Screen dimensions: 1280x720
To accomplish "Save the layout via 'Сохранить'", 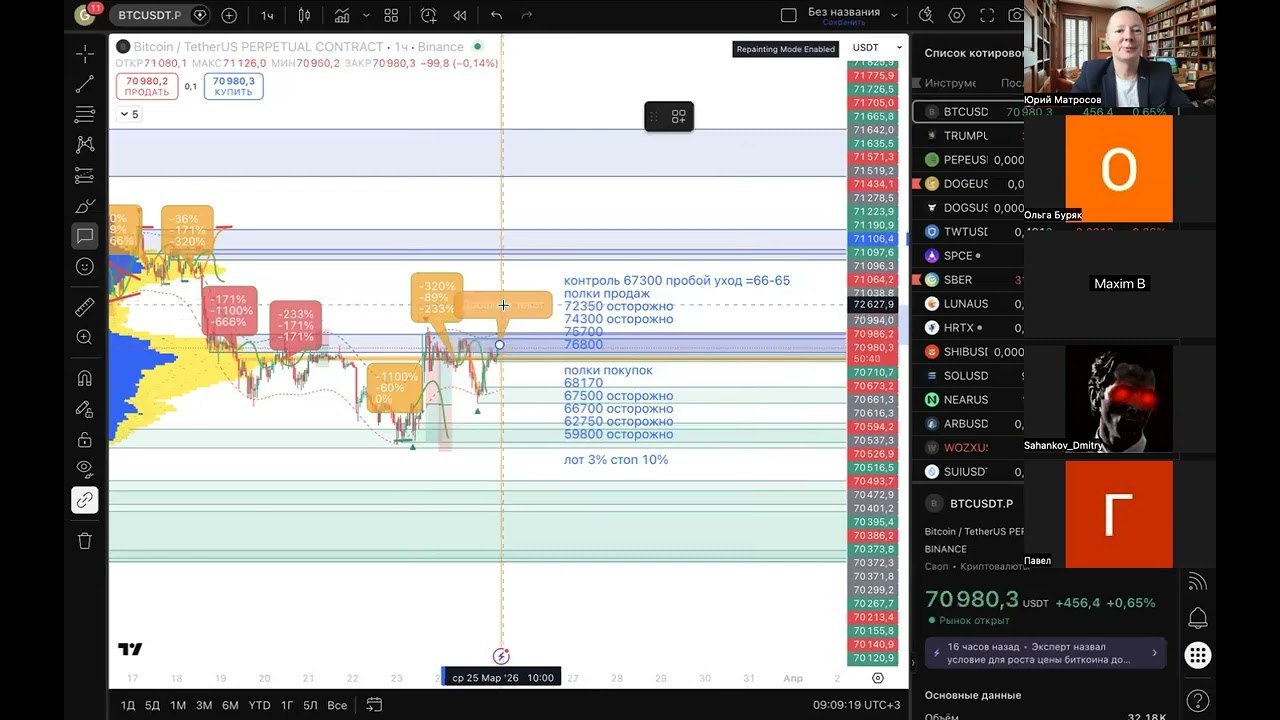I will point(844,22).
